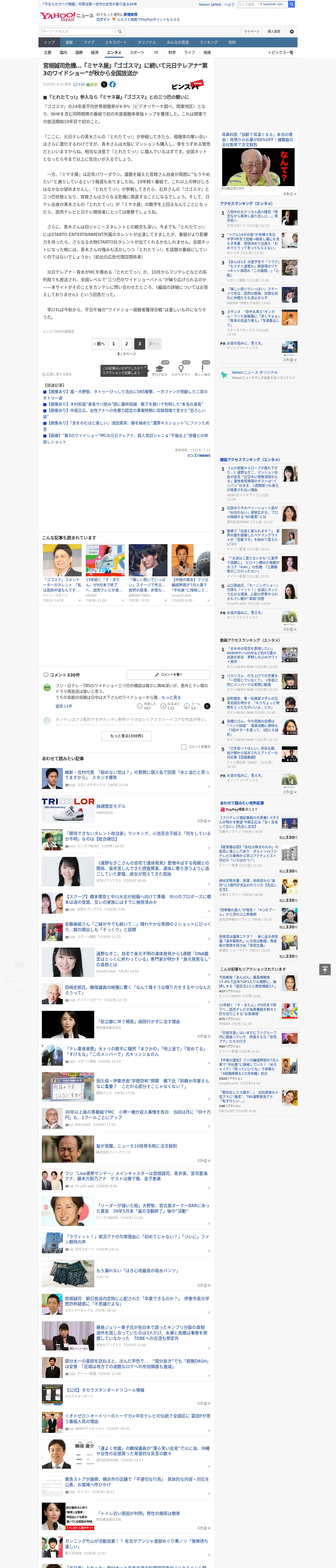Open hearing aid ad photo thumbnail
This screenshot has height=1568, width=336.
click(x=259, y=168)
